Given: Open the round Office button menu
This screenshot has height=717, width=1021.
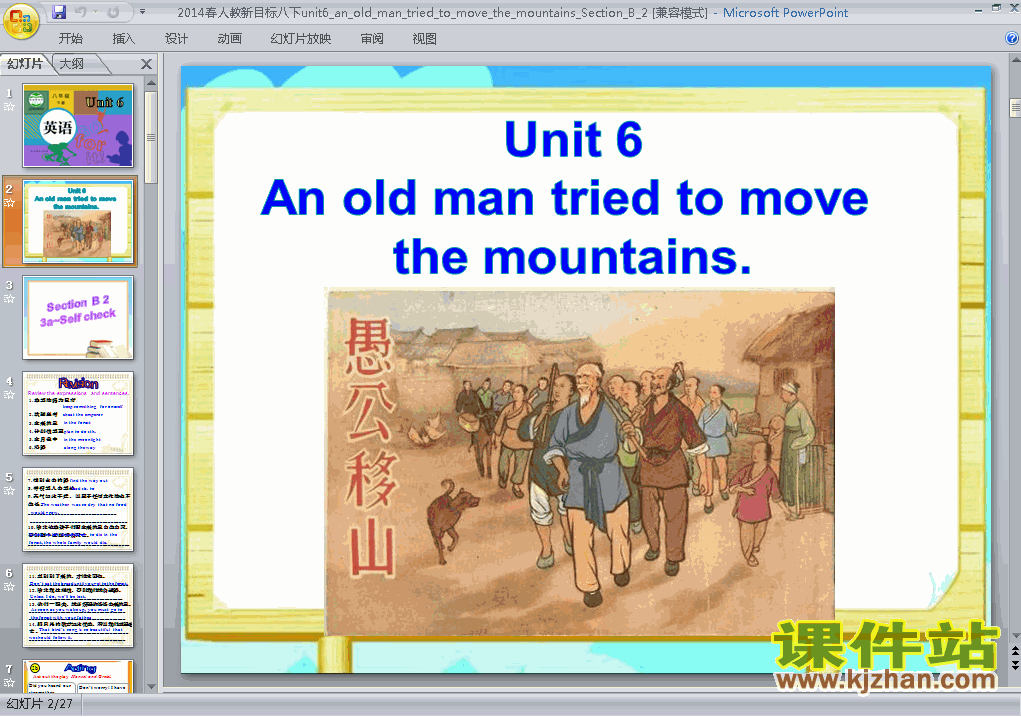Looking at the screenshot, I should pyautogui.click(x=21, y=21).
